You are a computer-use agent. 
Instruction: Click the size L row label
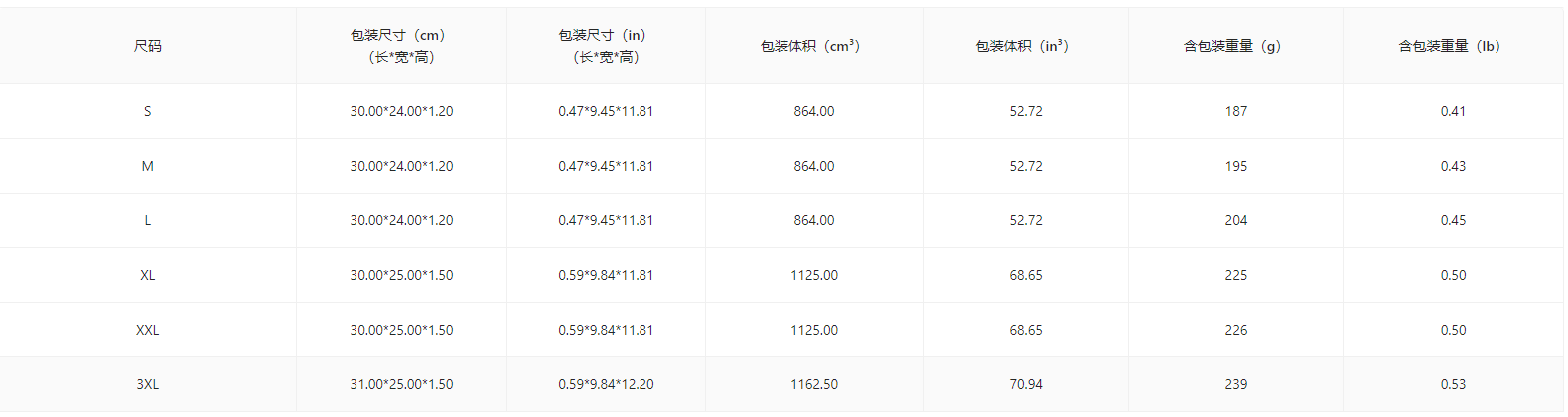[x=148, y=220]
